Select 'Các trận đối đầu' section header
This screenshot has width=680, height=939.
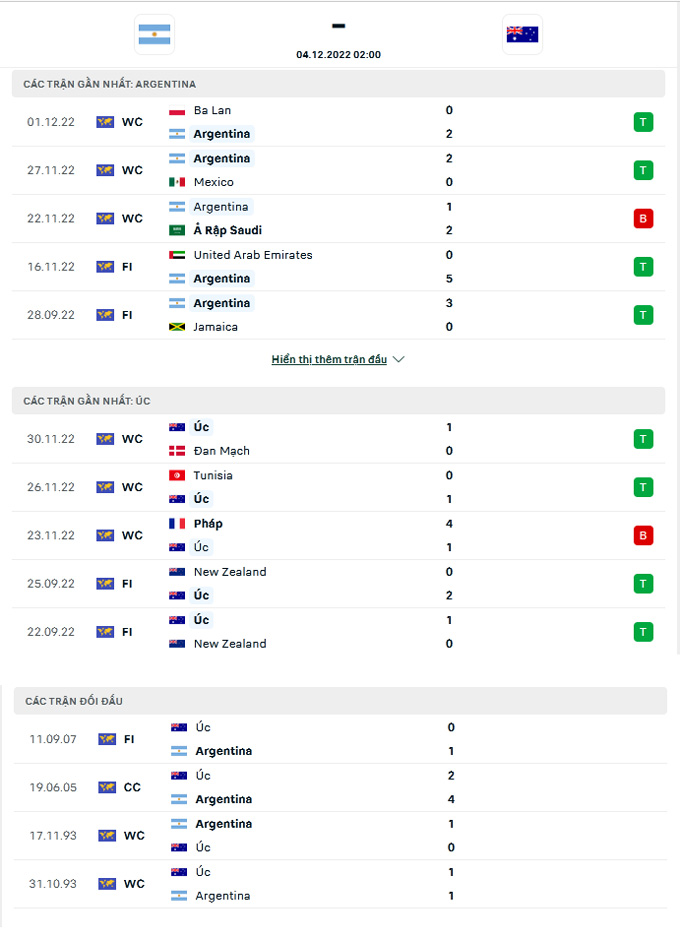pyautogui.click(x=73, y=701)
